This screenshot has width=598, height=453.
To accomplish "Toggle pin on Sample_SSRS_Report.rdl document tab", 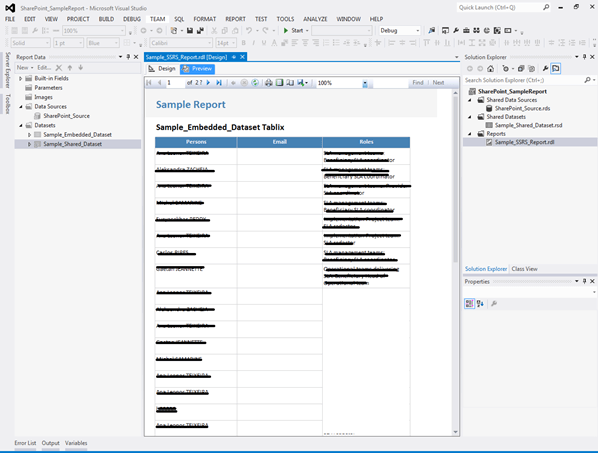I will 234,57.
